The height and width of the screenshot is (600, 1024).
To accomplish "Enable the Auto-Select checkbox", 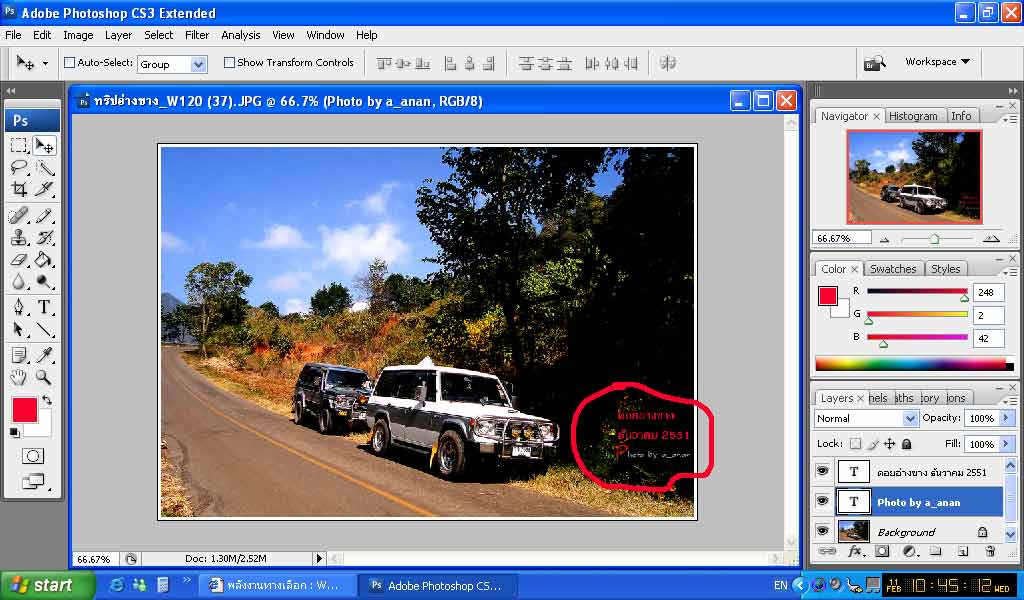I will [70, 63].
